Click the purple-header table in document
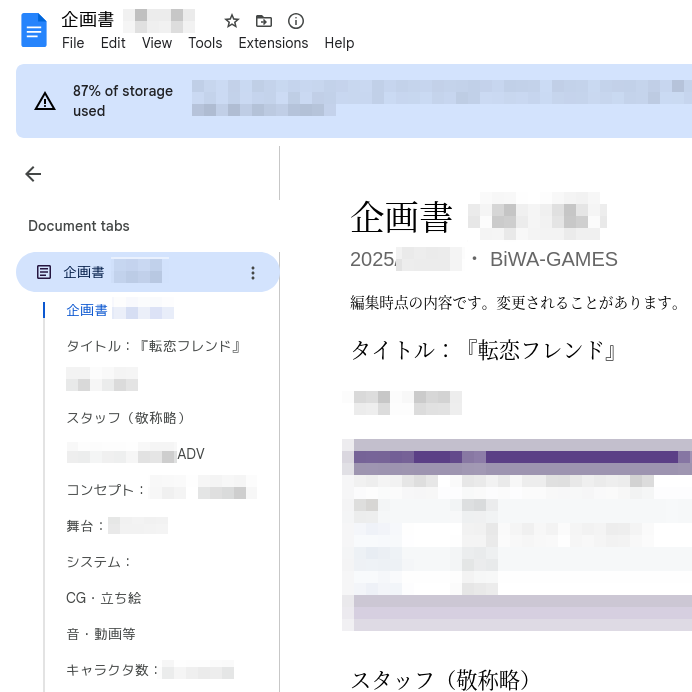 click(517, 534)
